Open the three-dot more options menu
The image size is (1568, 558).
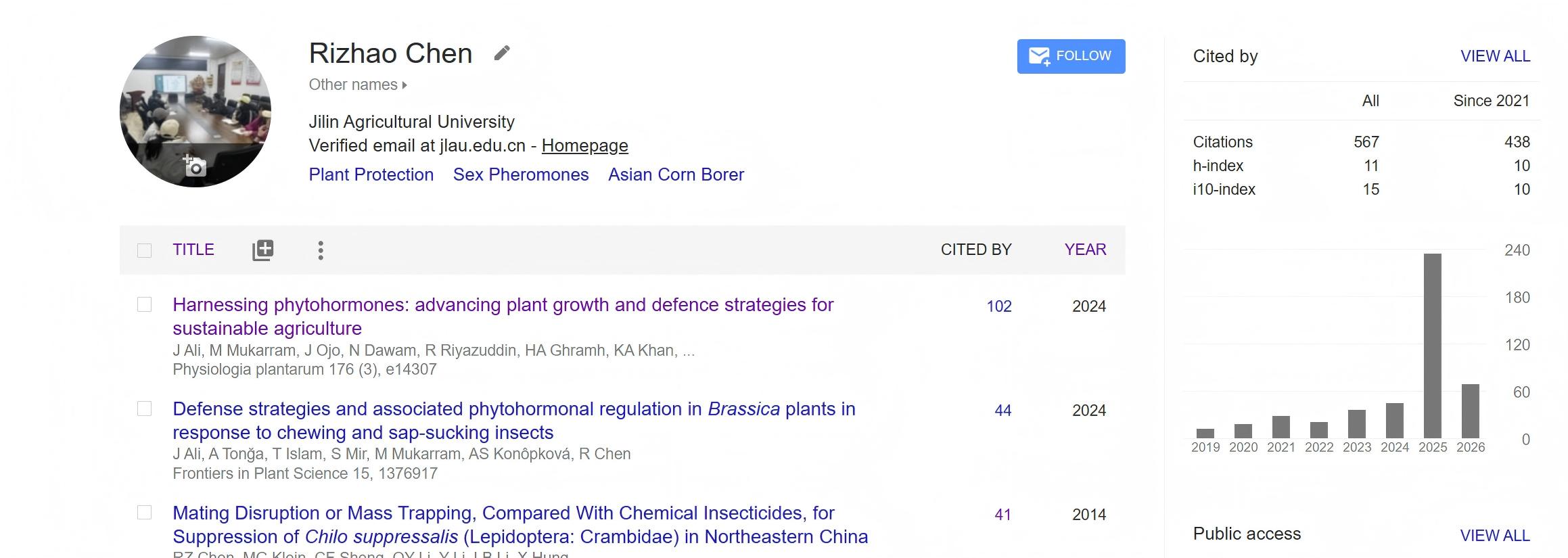(x=321, y=250)
